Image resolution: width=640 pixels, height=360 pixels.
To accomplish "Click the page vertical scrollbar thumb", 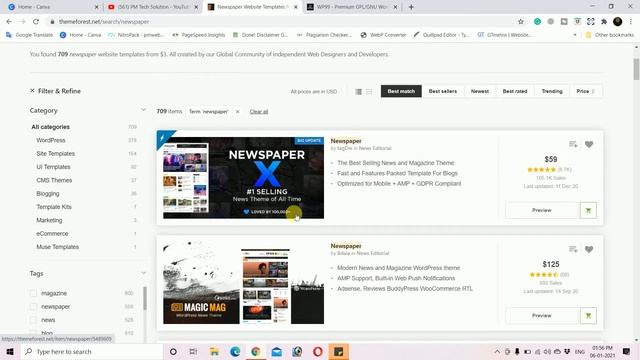I will (x=636, y=69).
